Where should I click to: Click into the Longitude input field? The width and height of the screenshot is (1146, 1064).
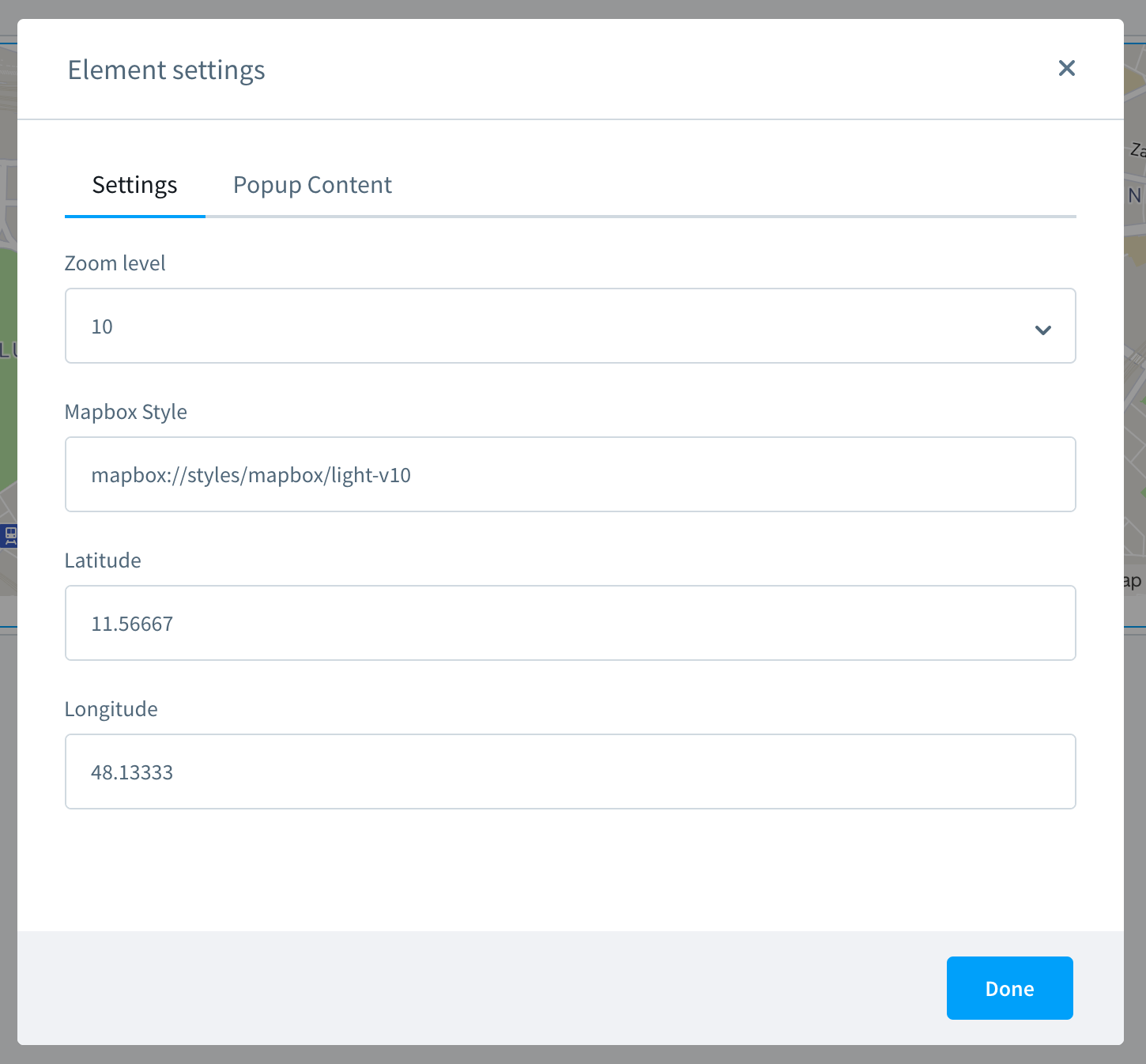tap(569, 772)
